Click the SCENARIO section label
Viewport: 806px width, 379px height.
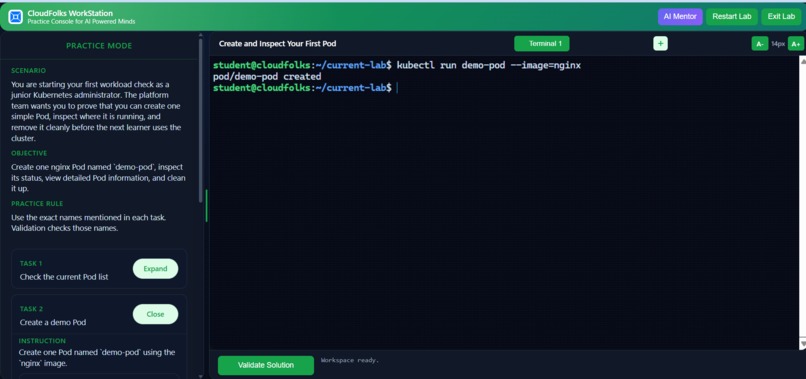tap(28, 70)
